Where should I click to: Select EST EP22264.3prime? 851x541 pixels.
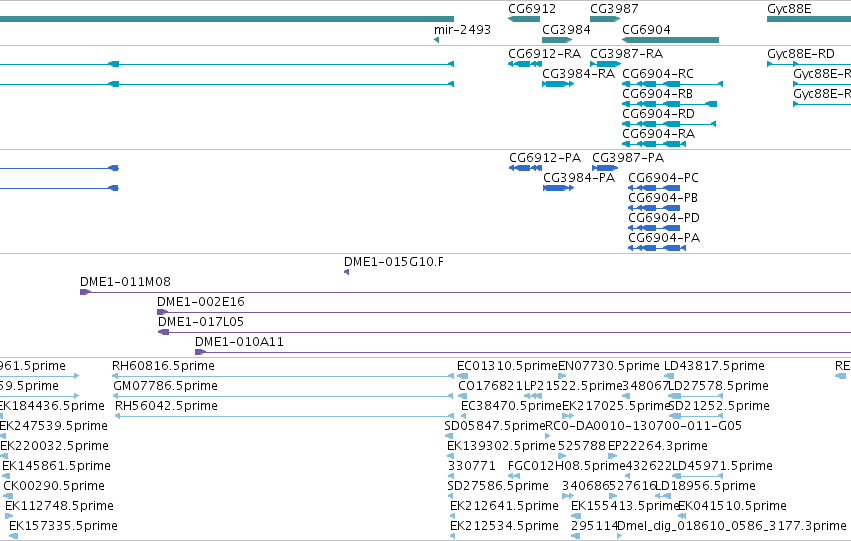click(x=658, y=447)
